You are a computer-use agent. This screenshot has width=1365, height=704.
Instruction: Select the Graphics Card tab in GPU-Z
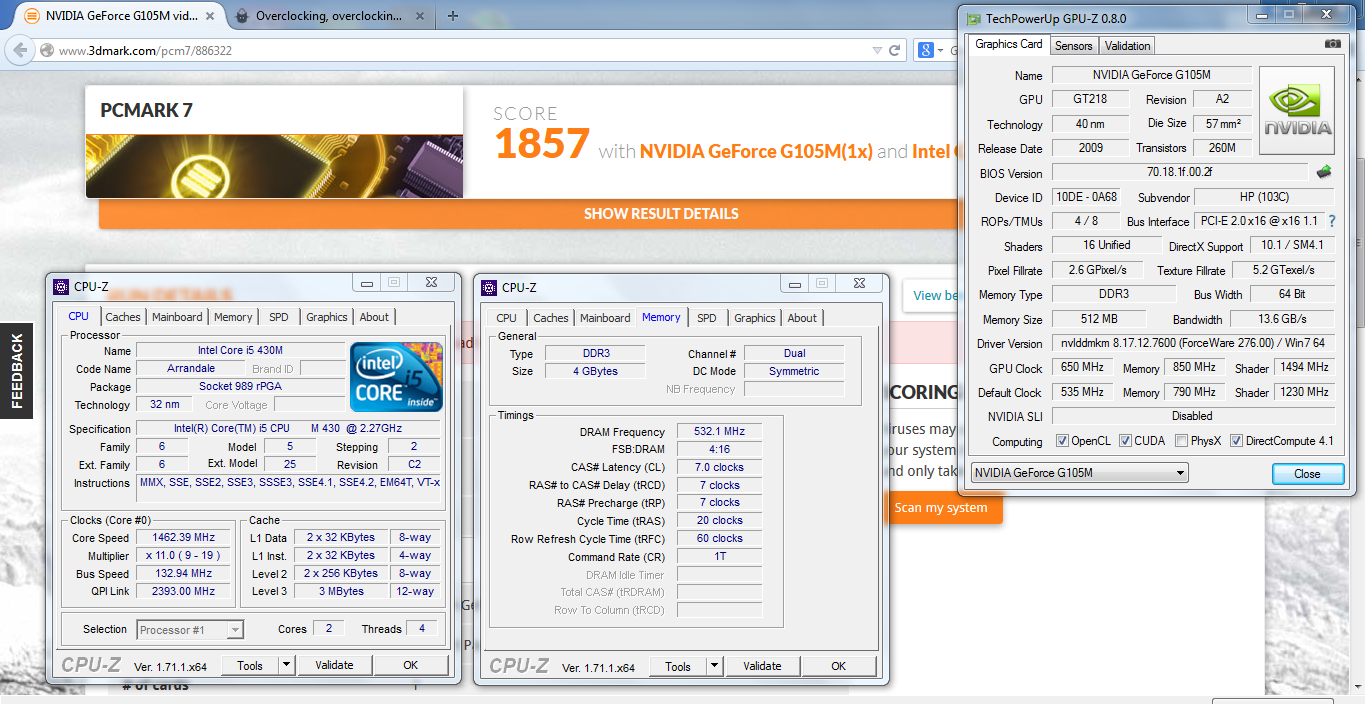(x=1009, y=44)
